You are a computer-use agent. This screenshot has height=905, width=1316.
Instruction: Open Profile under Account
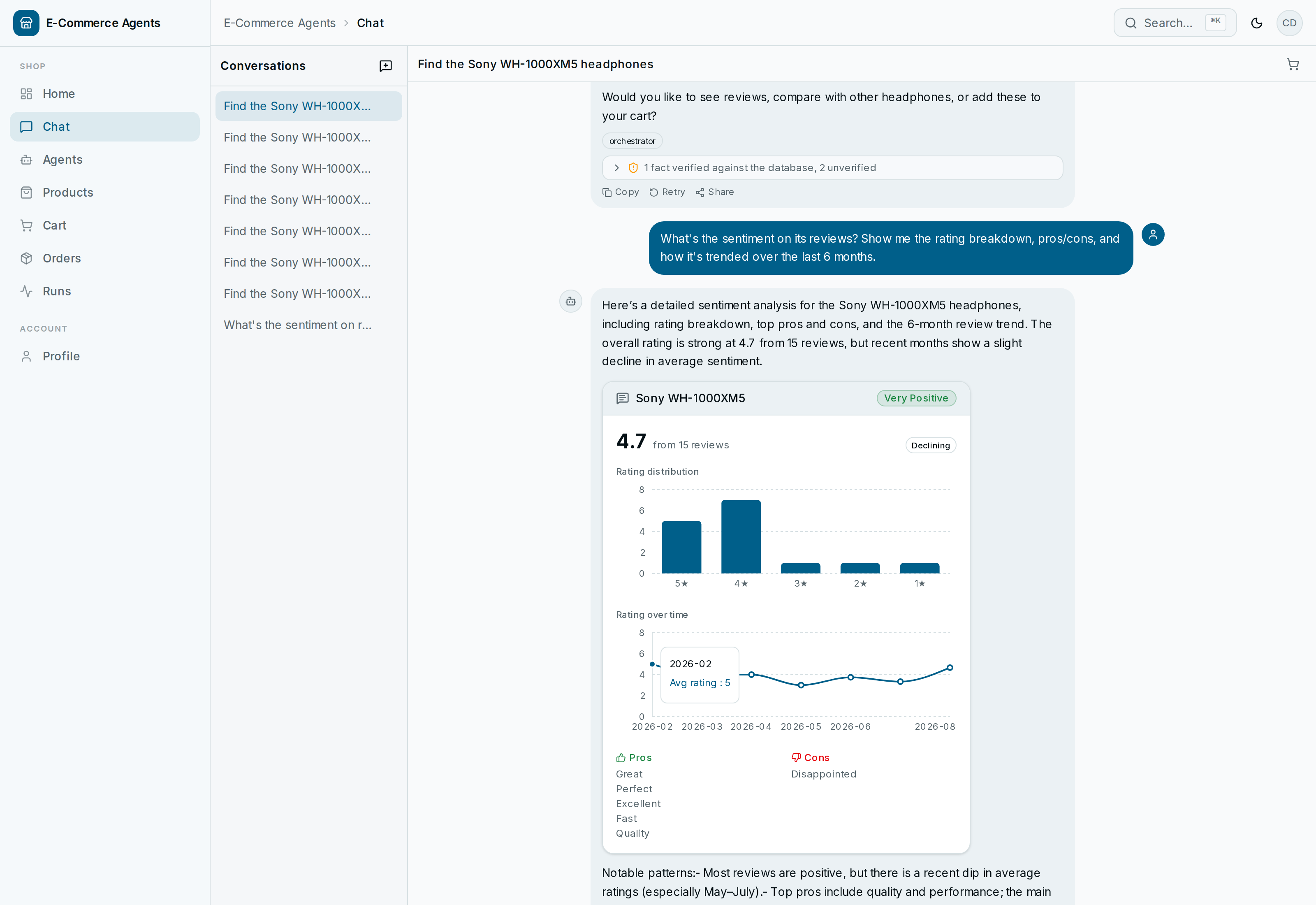click(105, 356)
